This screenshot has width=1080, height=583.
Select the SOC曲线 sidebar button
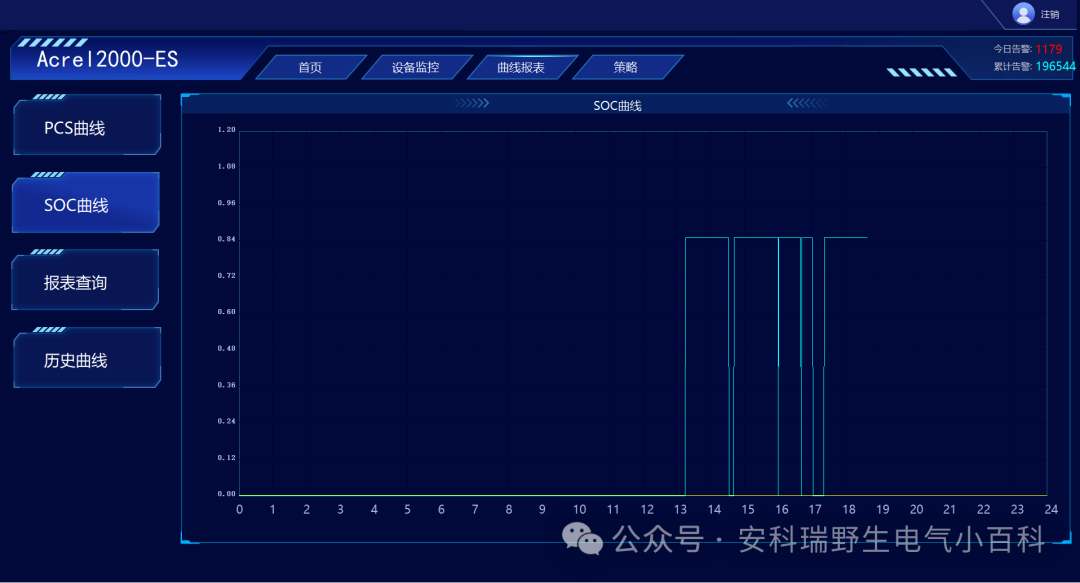coord(85,205)
